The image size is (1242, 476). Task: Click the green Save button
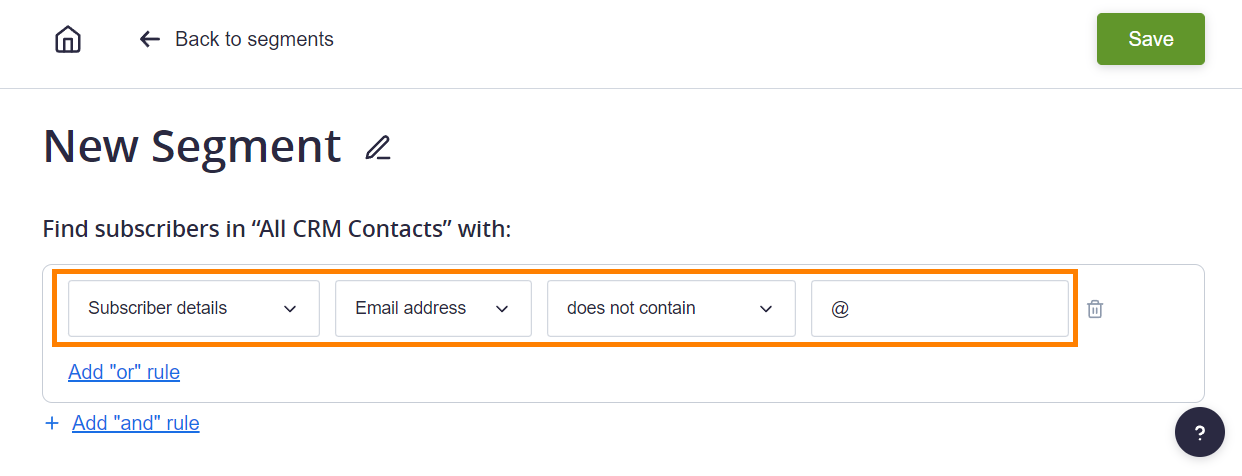pos(1150,39)
